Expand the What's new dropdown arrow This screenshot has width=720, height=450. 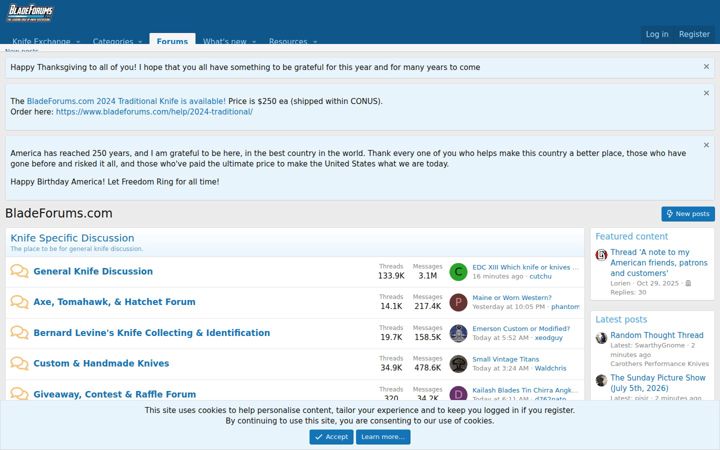click(x=254, y=41)
